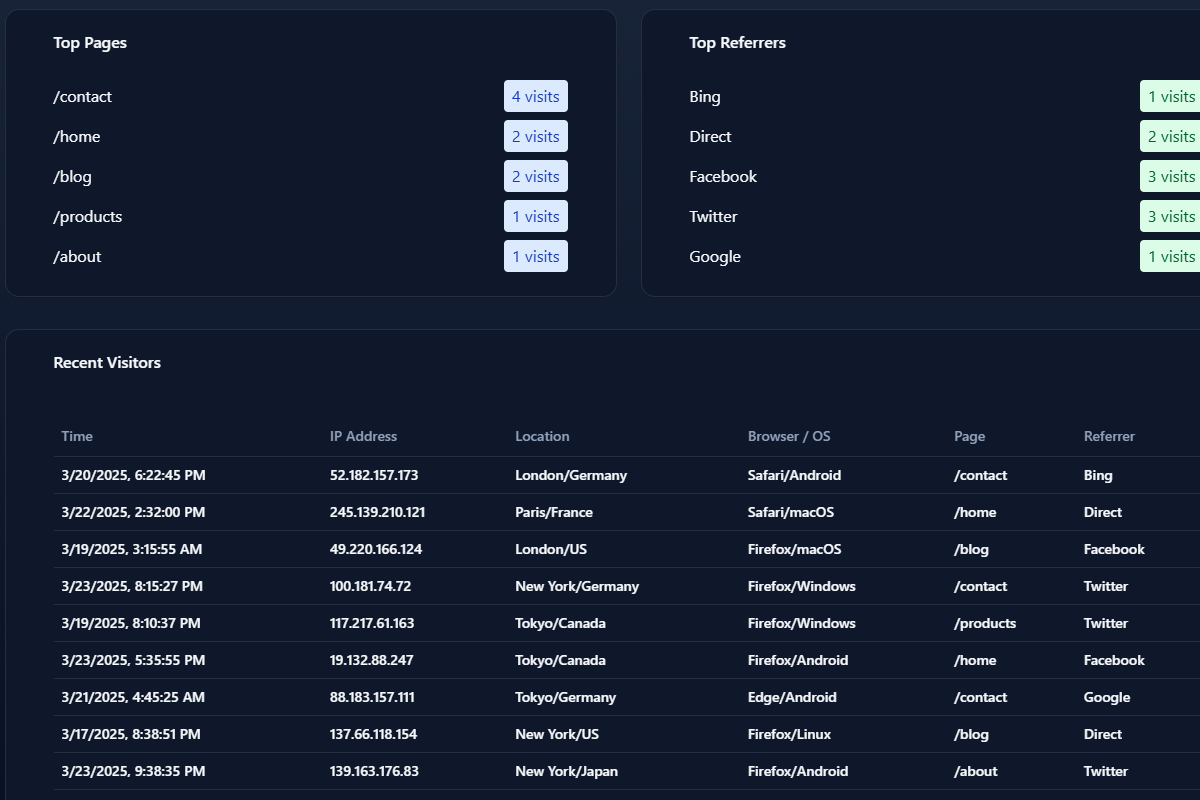The width and height of the screenshot is (1200, 800).
Task: Select IP address 117.217.61.163
Action: pyautogui.click(x=372, y=623)
